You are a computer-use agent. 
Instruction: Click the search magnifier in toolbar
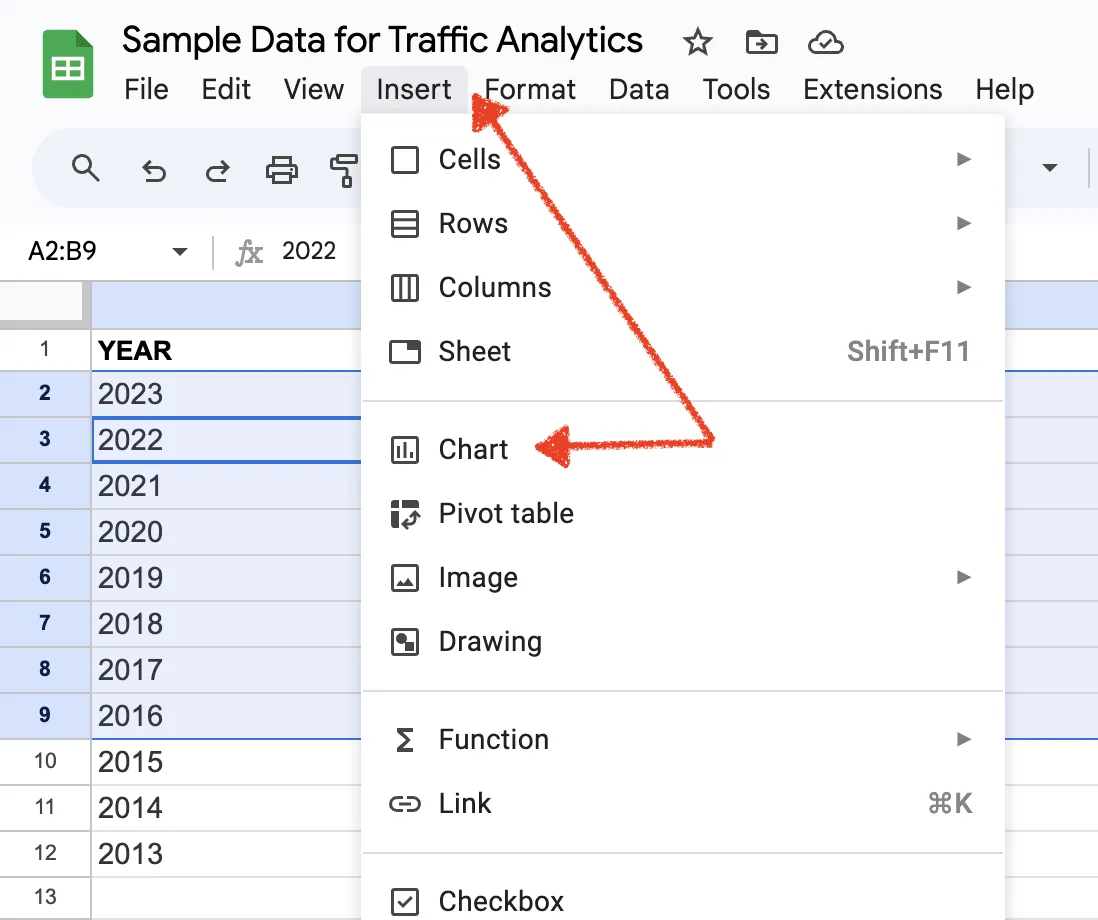(85, 169)
